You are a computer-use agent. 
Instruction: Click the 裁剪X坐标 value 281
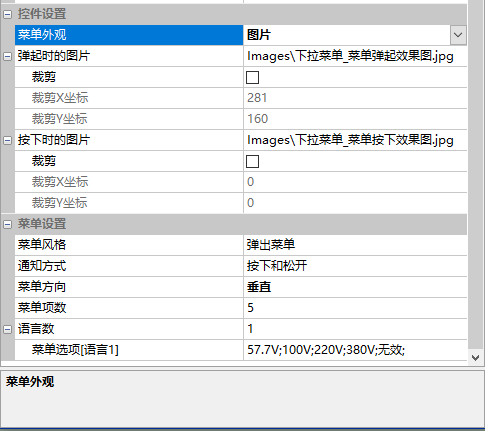pos(257,98)
